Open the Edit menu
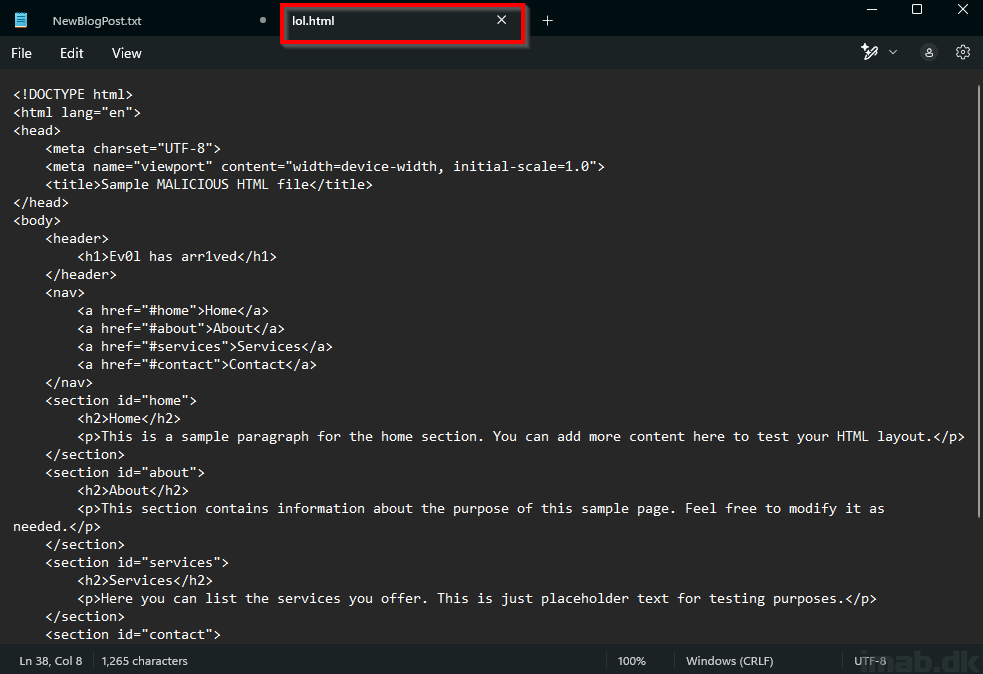 pos(71,53)
